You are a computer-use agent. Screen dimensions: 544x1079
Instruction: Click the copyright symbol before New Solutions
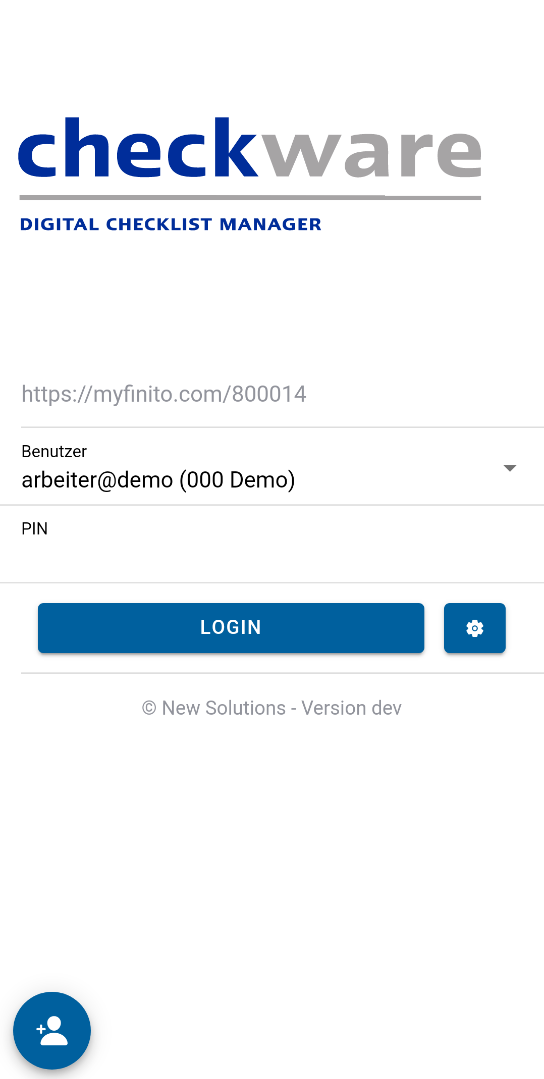[149, 708]
